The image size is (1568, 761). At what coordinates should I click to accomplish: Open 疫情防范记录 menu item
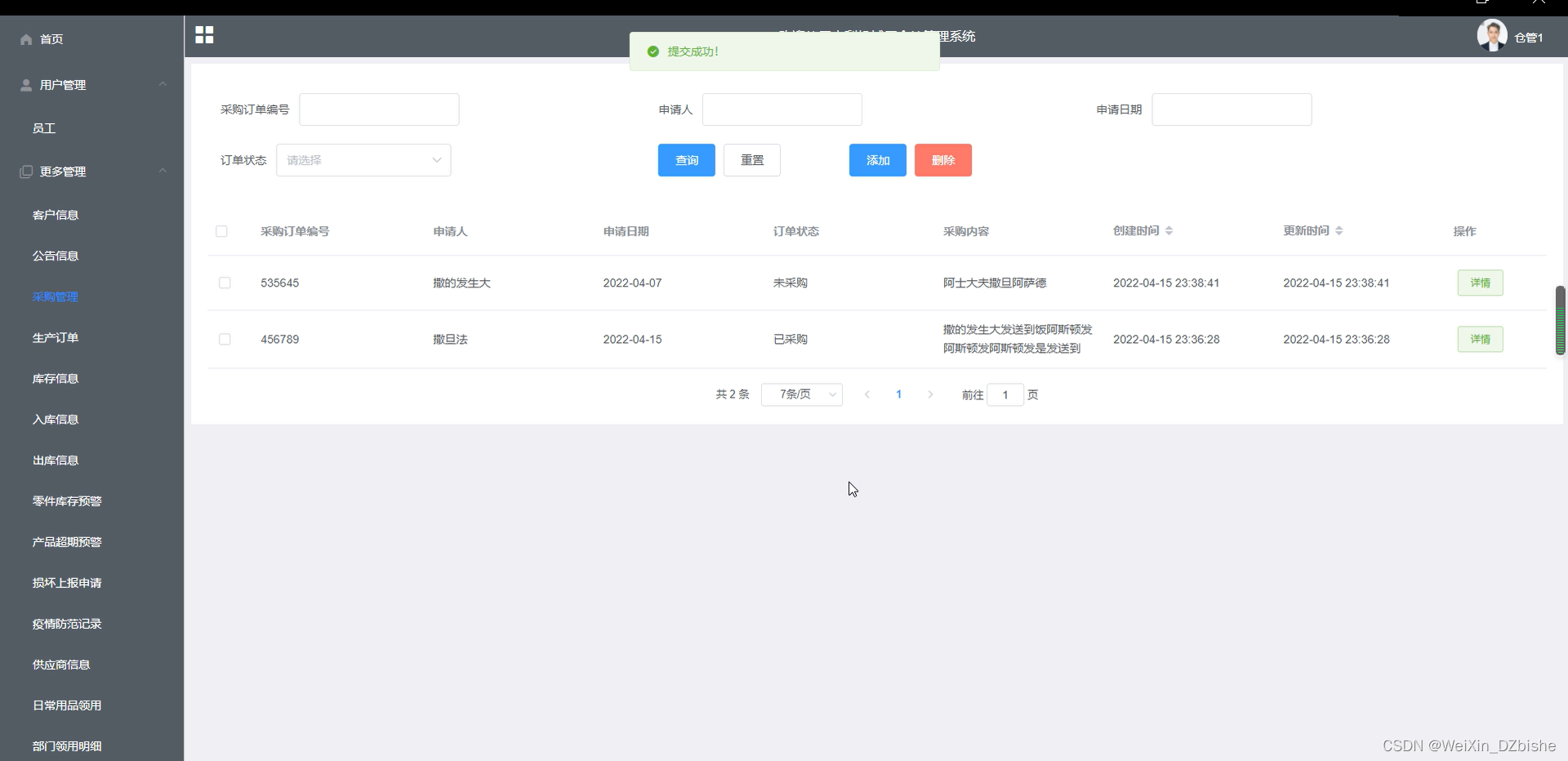pyautogui.click(x=67, y=623)
